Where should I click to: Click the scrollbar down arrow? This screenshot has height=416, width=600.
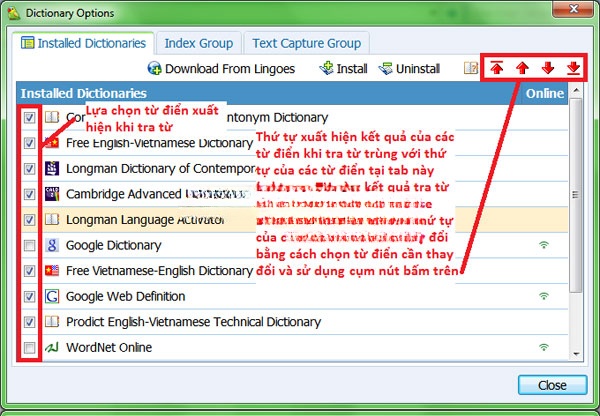pos(576,354)
